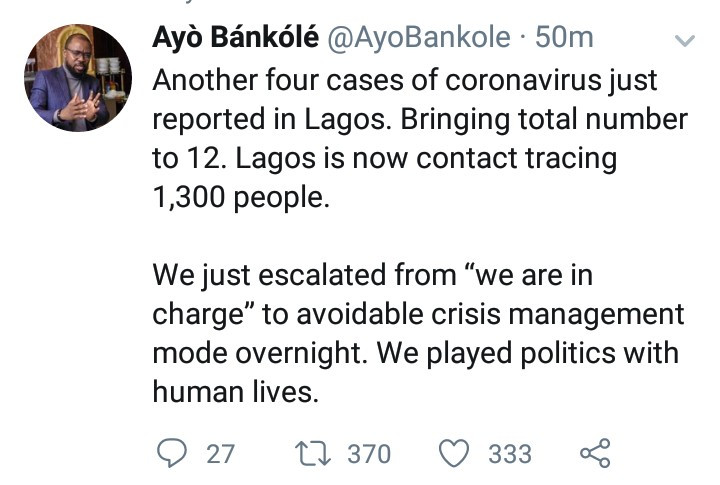Click the 333 likes count

(510, 454)
